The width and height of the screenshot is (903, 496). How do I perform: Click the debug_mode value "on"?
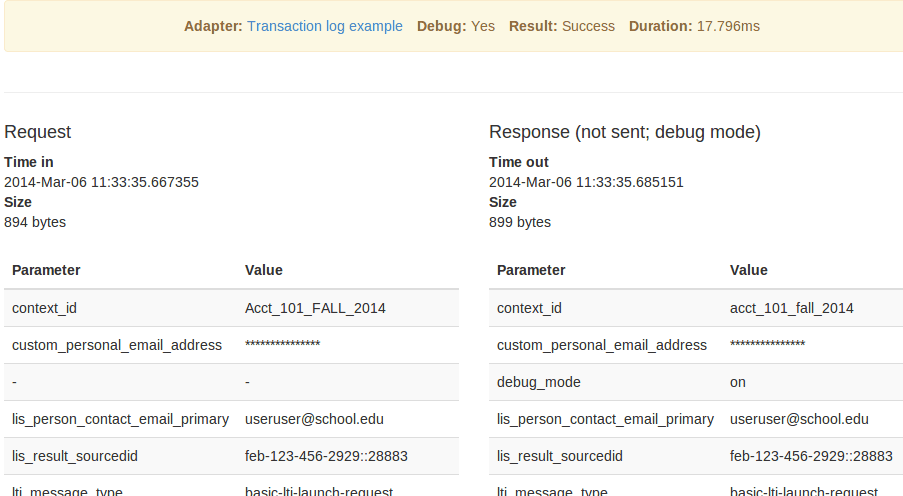(x=738, y=382)
